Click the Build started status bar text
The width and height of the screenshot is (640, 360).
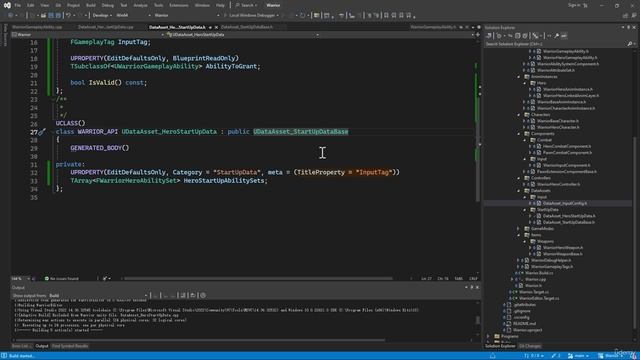pyautogui.click(x=22, y=356)
